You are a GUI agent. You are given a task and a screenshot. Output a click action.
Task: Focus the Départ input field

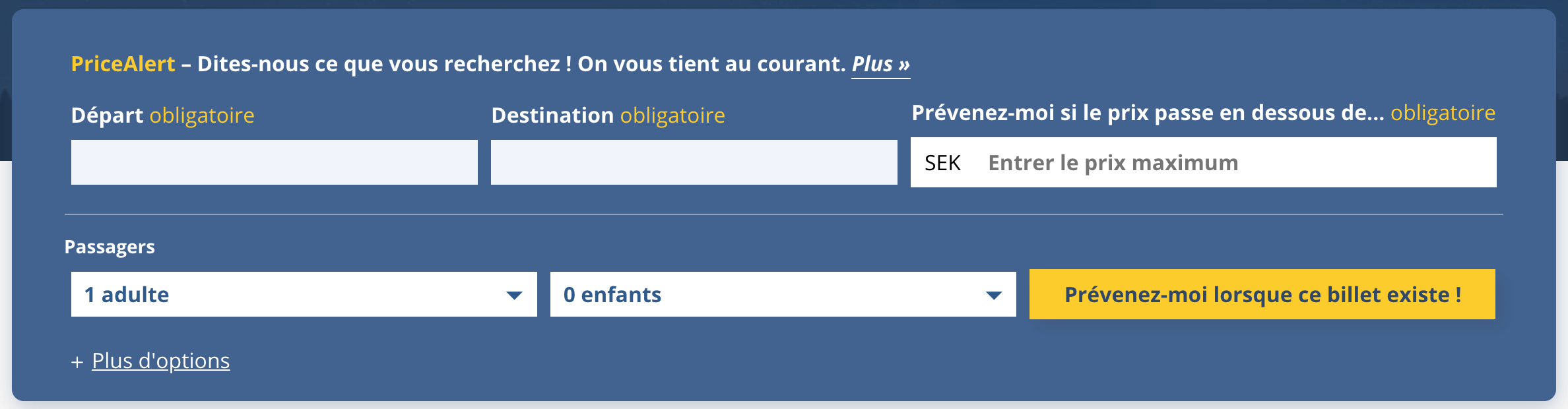coord(274,162)
